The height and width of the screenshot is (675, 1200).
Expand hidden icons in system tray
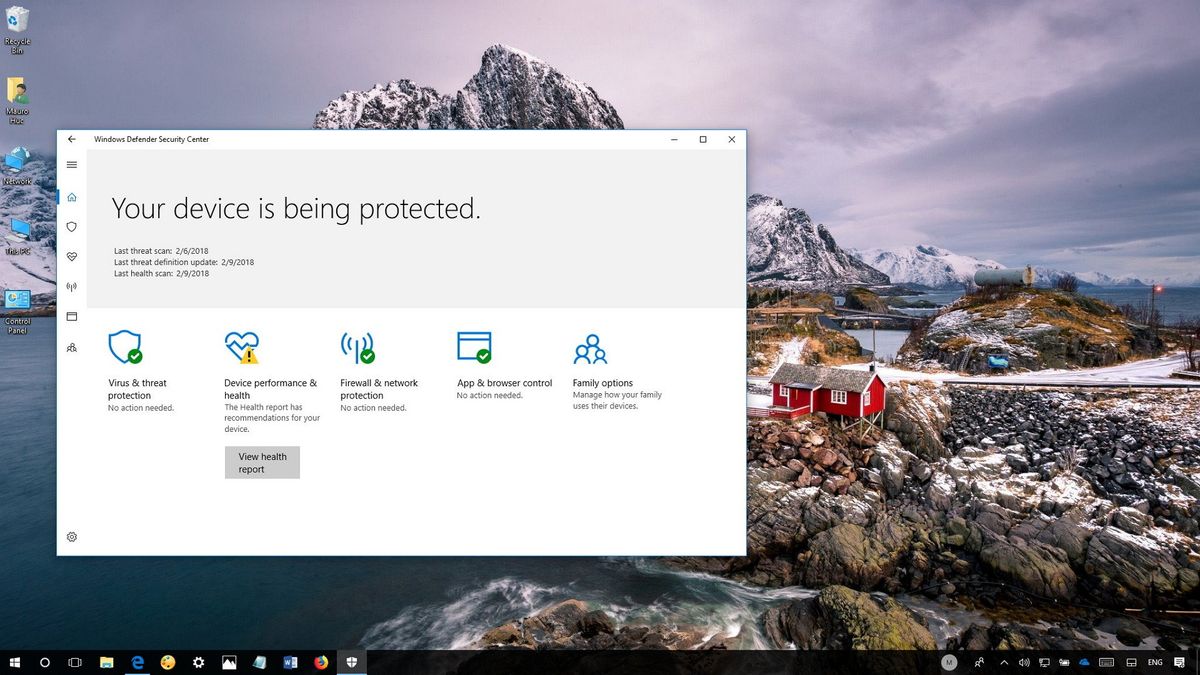(1004, 662)
